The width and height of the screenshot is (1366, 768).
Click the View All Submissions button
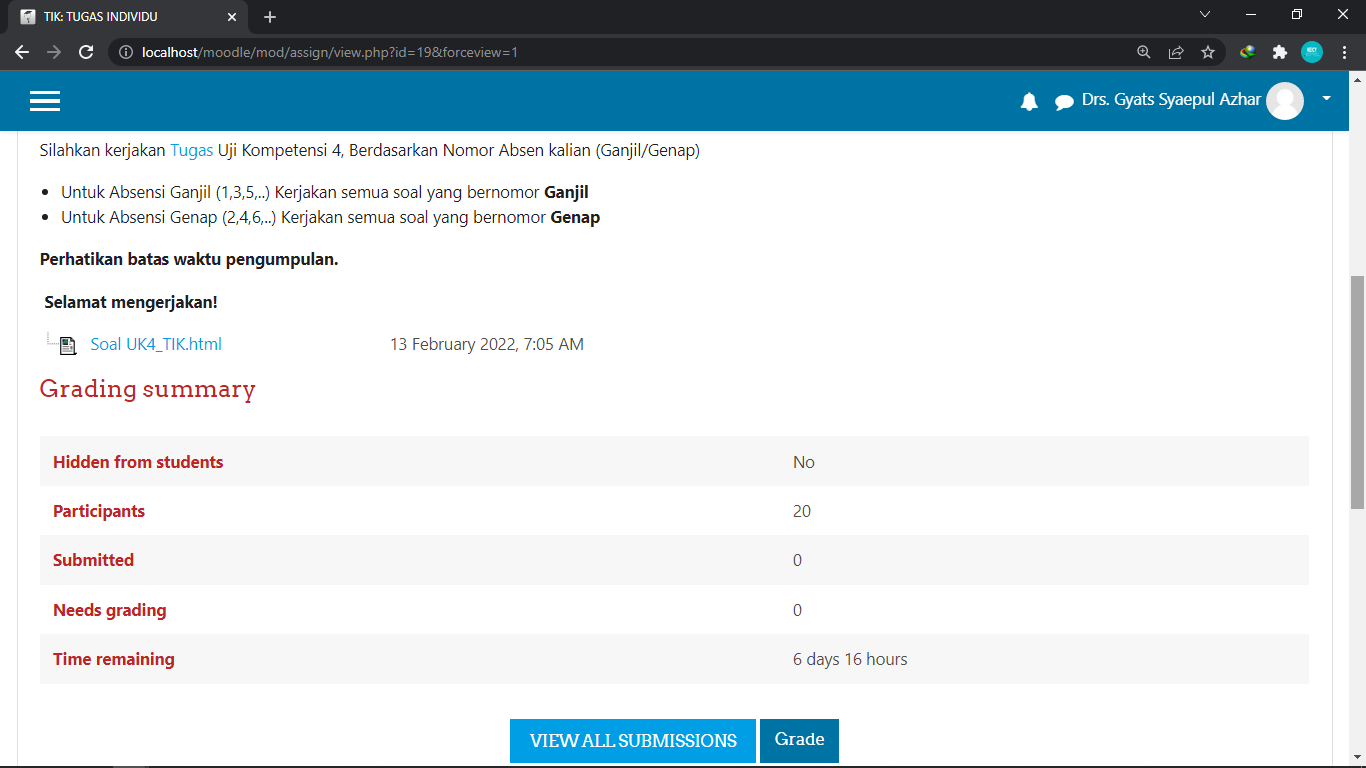coord(633,741)
